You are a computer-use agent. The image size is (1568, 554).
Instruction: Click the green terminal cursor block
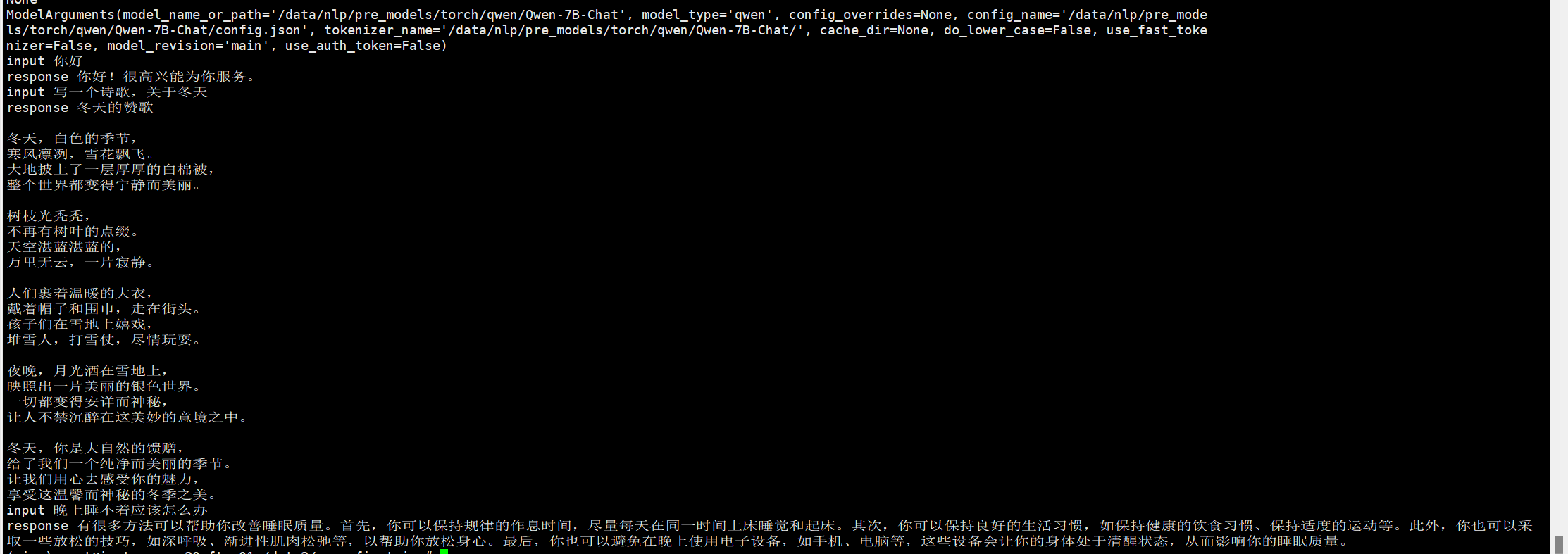(444, 552)
